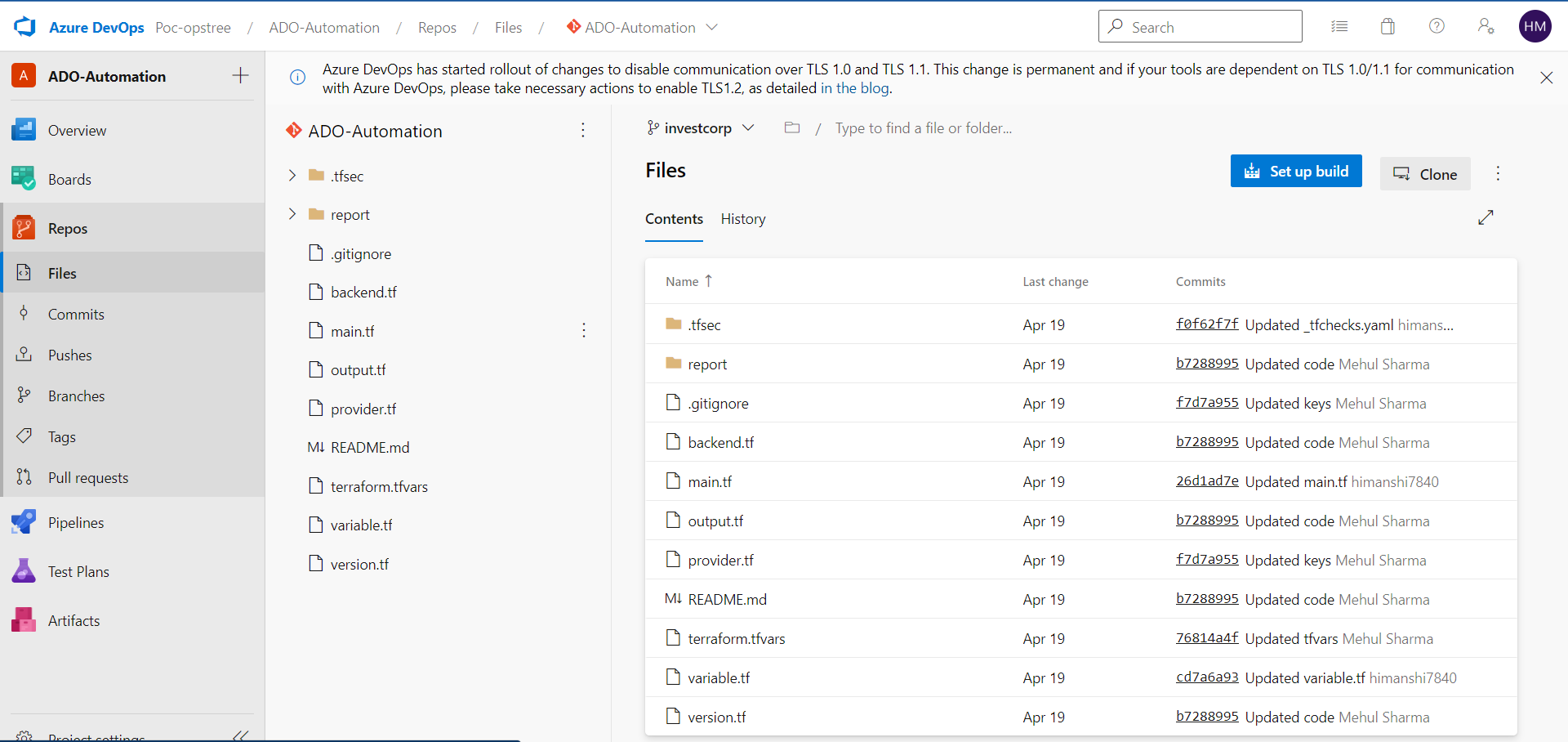Click the Files breadcrumb link
The width and height of the screenshot is (1568, 742).
pyautogui.click(x=508, y=27)
